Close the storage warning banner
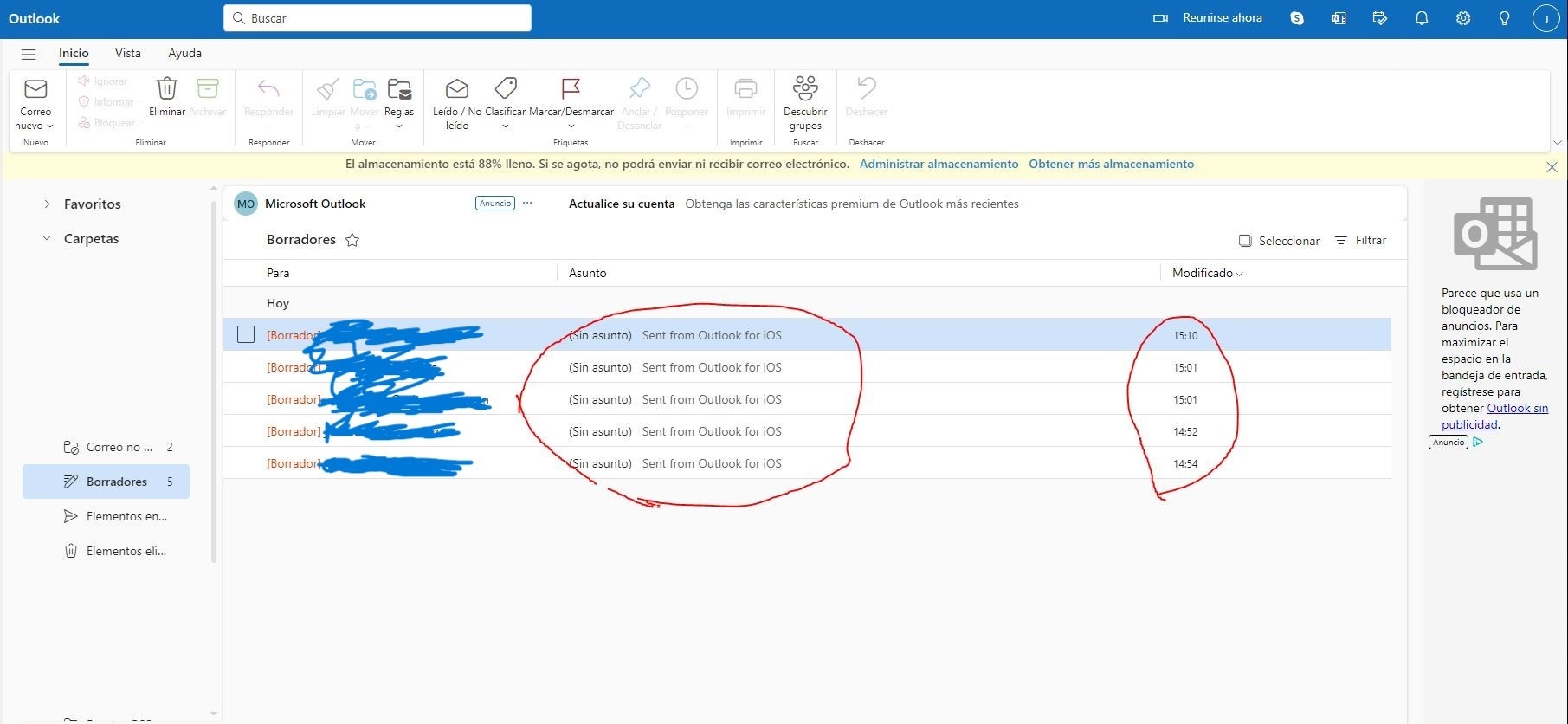Image resolution: width=1568 pixels, height=724 pixels. pyautogui.click(x=1552, y=167)
